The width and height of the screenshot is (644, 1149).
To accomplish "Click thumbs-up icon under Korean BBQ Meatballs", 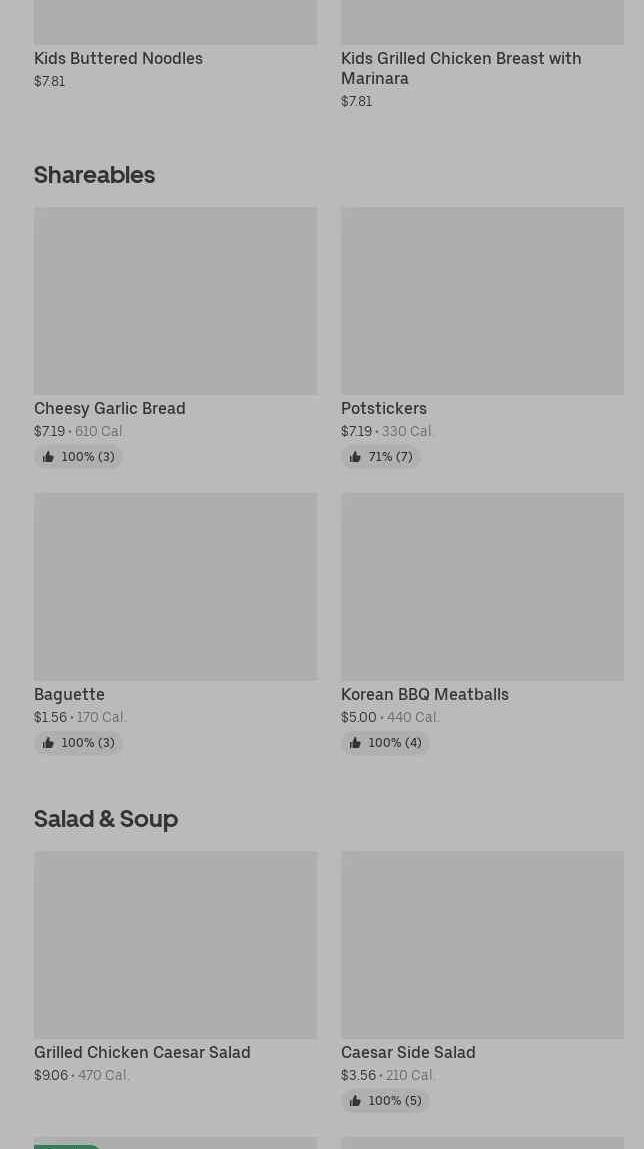I will (x=355, y=743).
